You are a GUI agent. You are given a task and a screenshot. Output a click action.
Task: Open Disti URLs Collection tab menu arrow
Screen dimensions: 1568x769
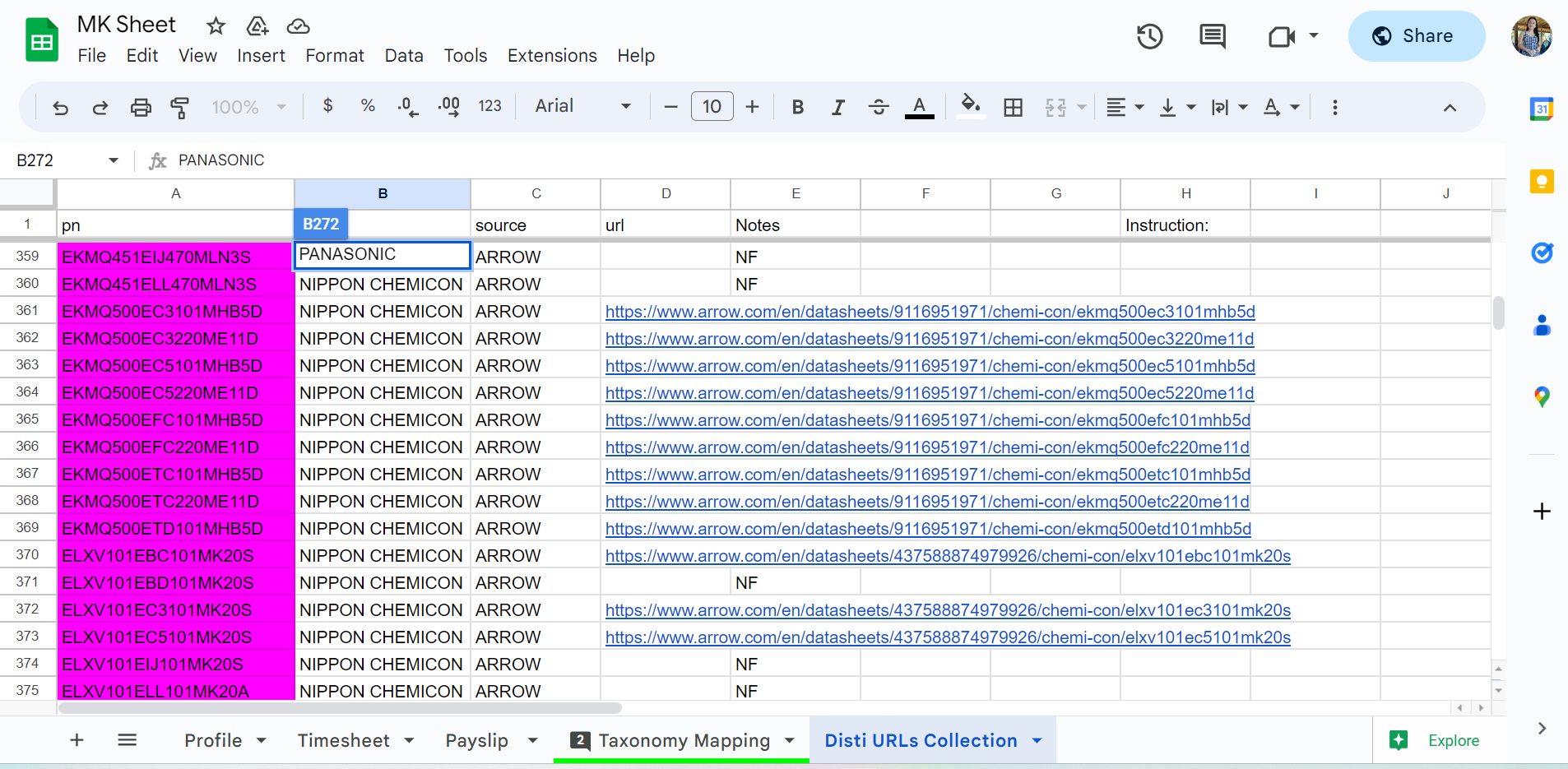pyautogui.click(x=1037, y=741)
